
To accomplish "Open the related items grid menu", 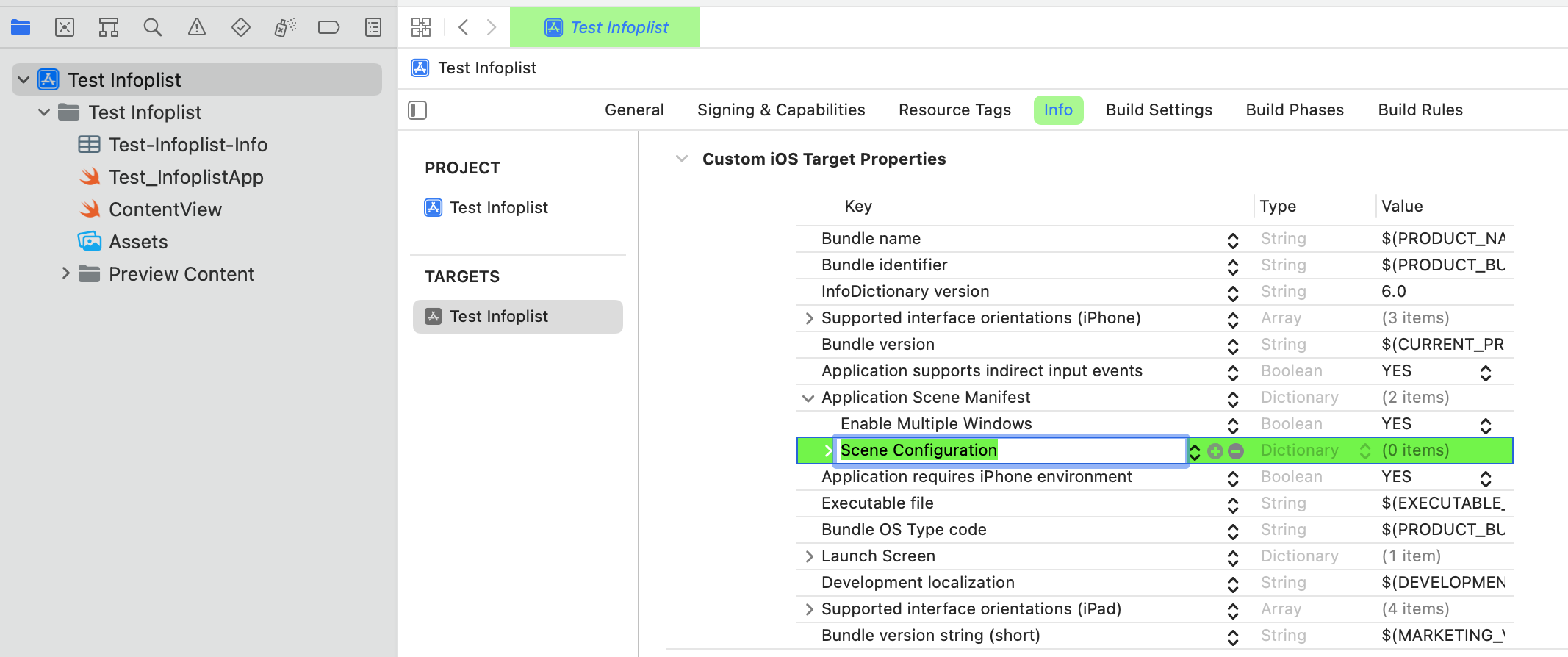I will (x=421, y=28).
